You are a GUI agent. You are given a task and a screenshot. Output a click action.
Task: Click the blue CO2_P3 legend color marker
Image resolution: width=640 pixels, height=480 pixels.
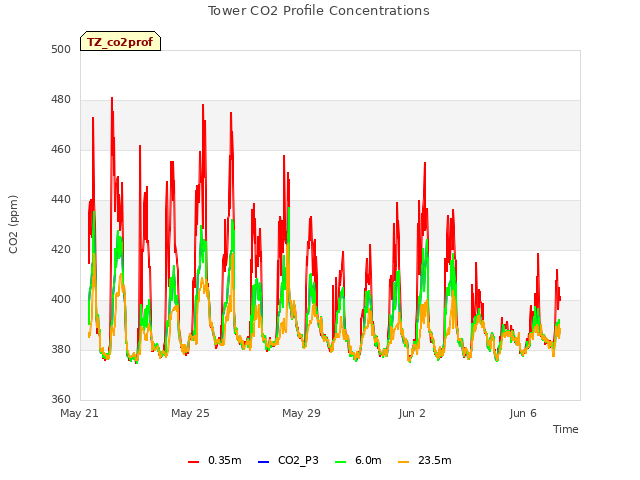coord(264,462)
